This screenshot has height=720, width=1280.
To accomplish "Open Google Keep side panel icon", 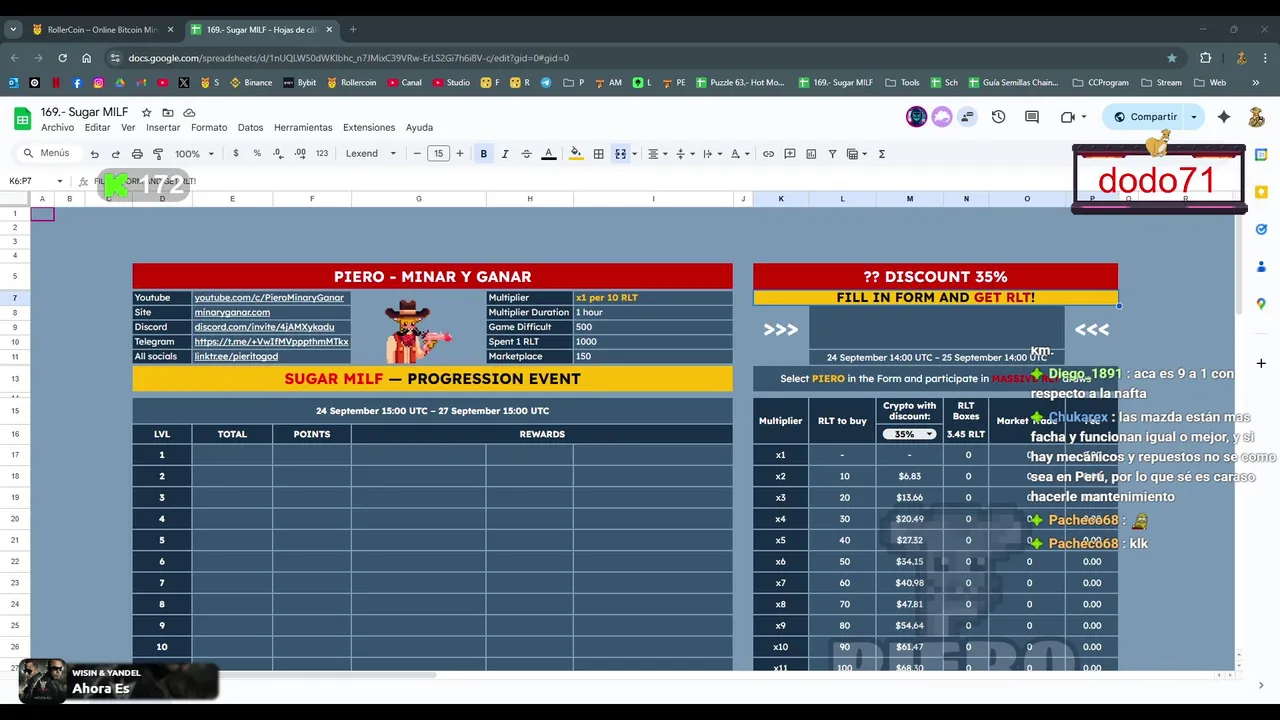I will (x=1261, y=192).
